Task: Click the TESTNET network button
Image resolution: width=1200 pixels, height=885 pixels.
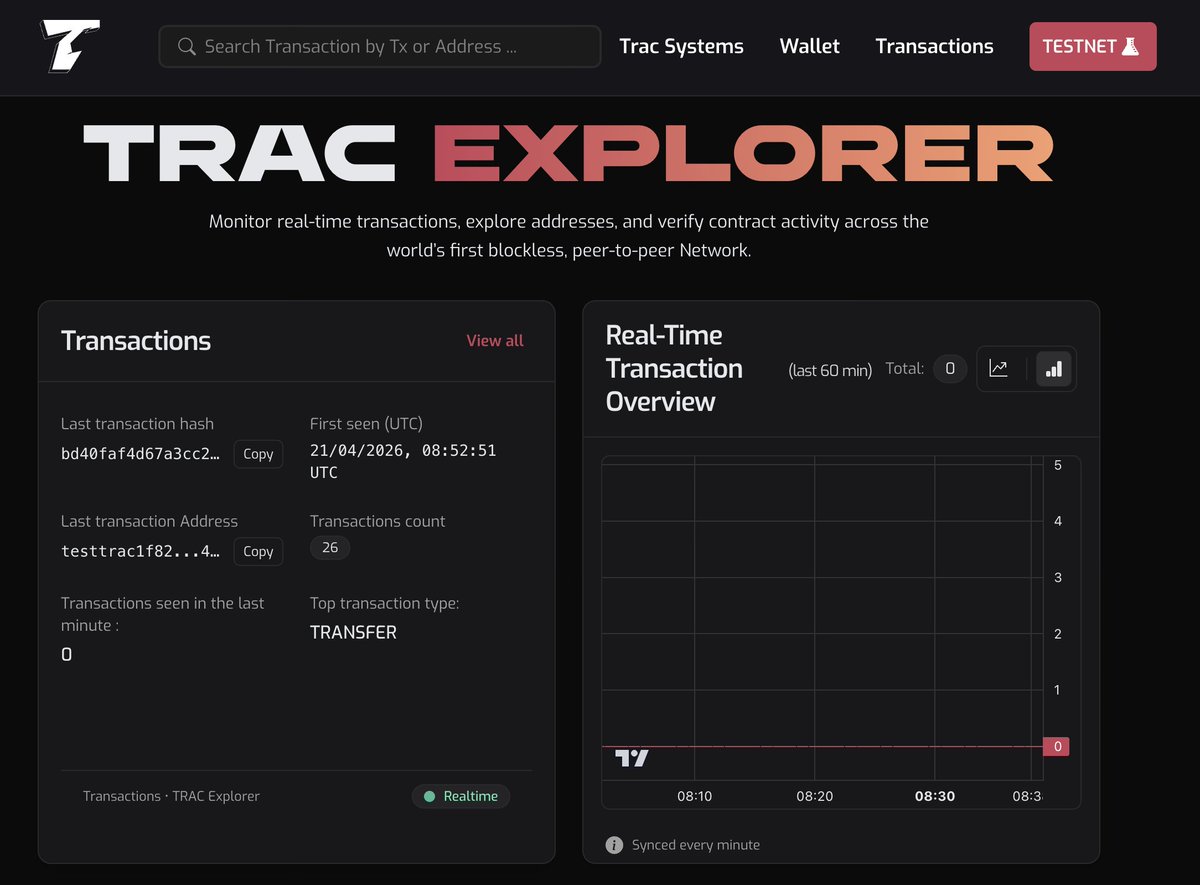Action: (x=1093, y=46)
